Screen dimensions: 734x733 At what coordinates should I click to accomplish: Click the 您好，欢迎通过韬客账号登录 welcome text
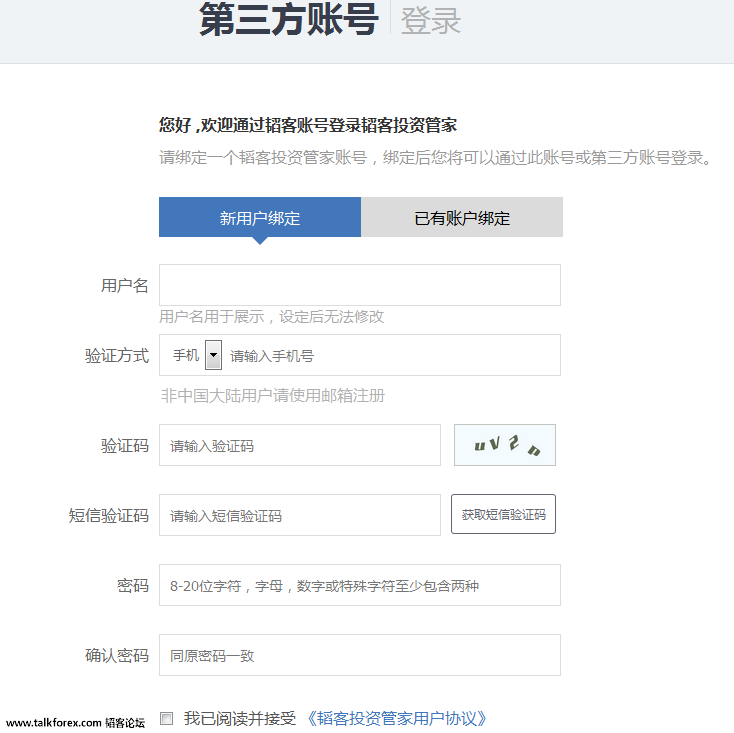click(x=308, y=125)
